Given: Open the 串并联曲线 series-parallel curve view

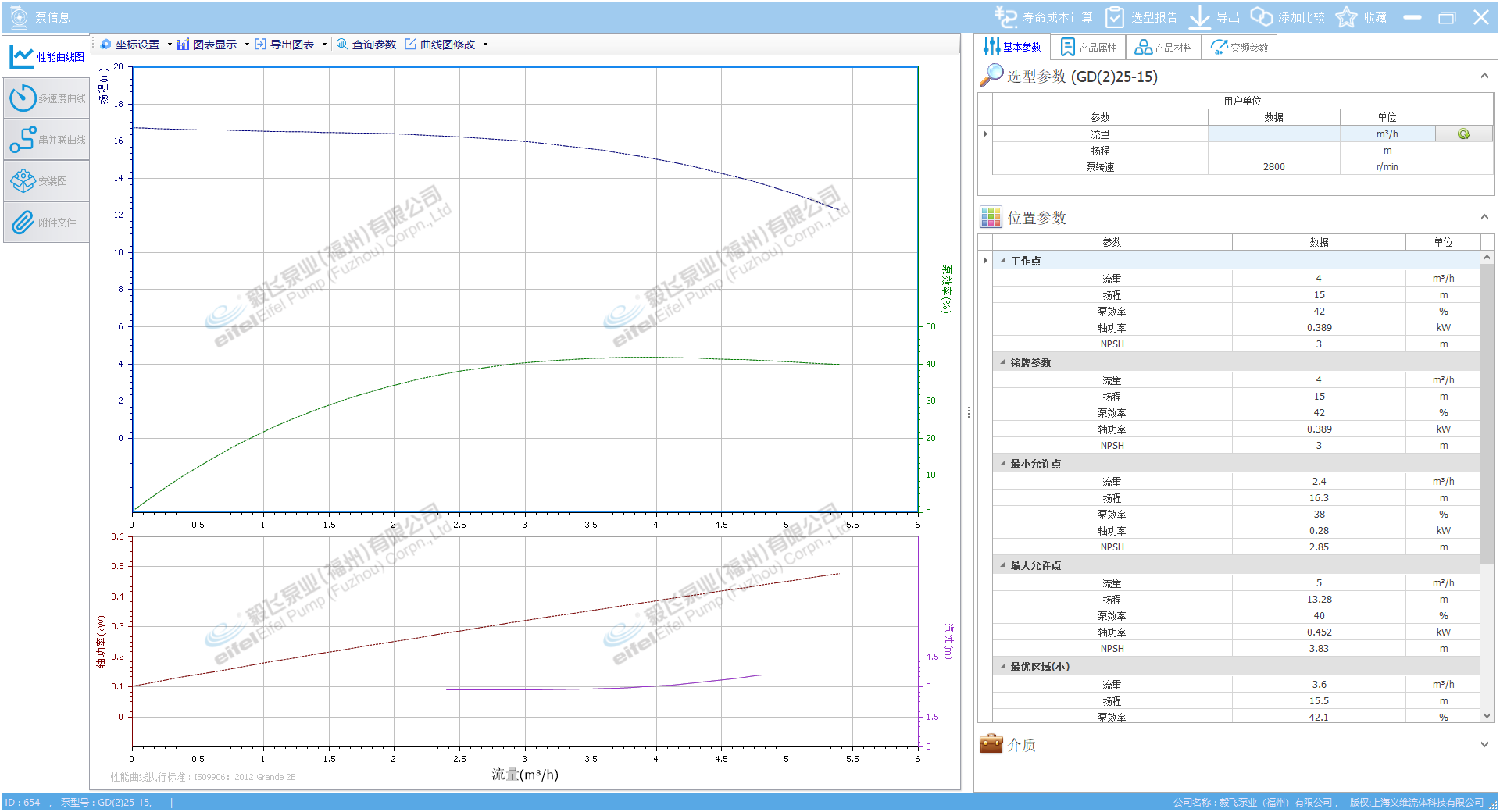Looking at the screenshot, I should (47, 140).
